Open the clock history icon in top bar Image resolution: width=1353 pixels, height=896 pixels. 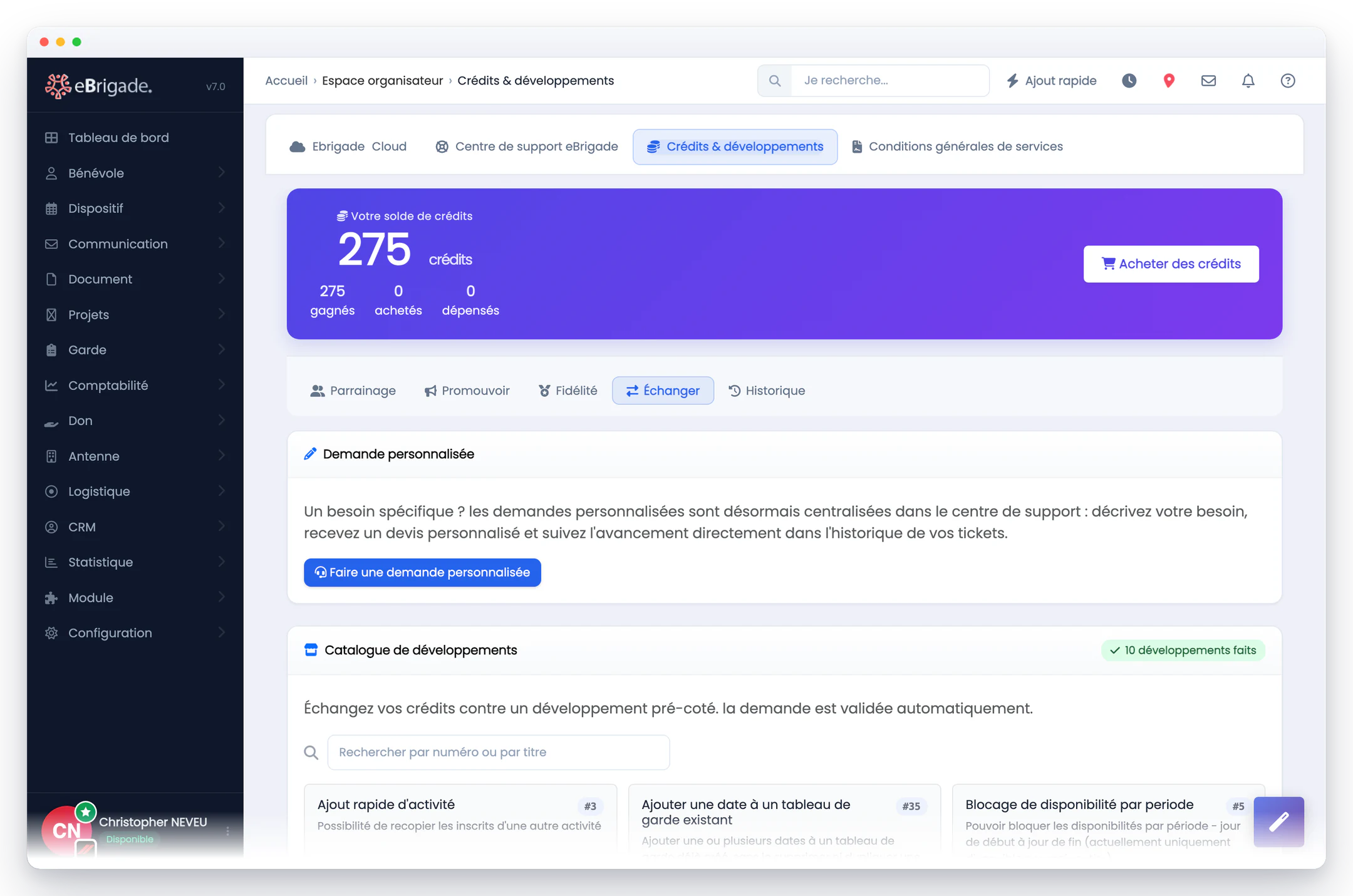coord(1129,81)
